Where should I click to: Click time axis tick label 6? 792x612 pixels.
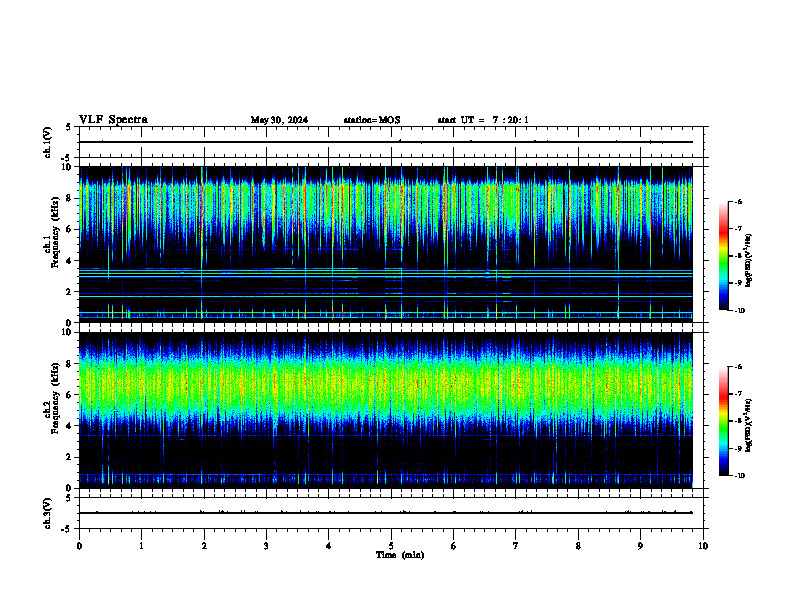point(454,546)
